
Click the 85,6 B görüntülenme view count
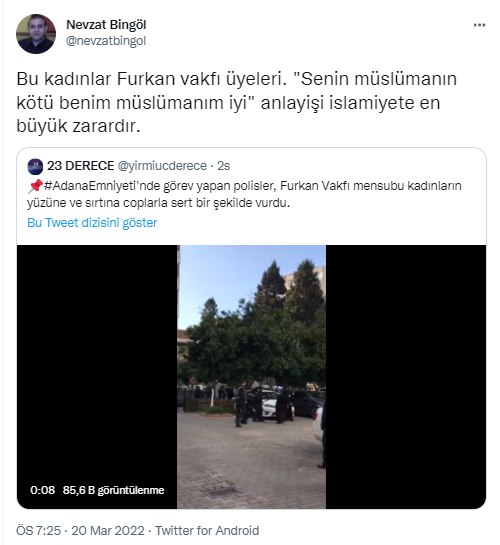tap(113, 490)
